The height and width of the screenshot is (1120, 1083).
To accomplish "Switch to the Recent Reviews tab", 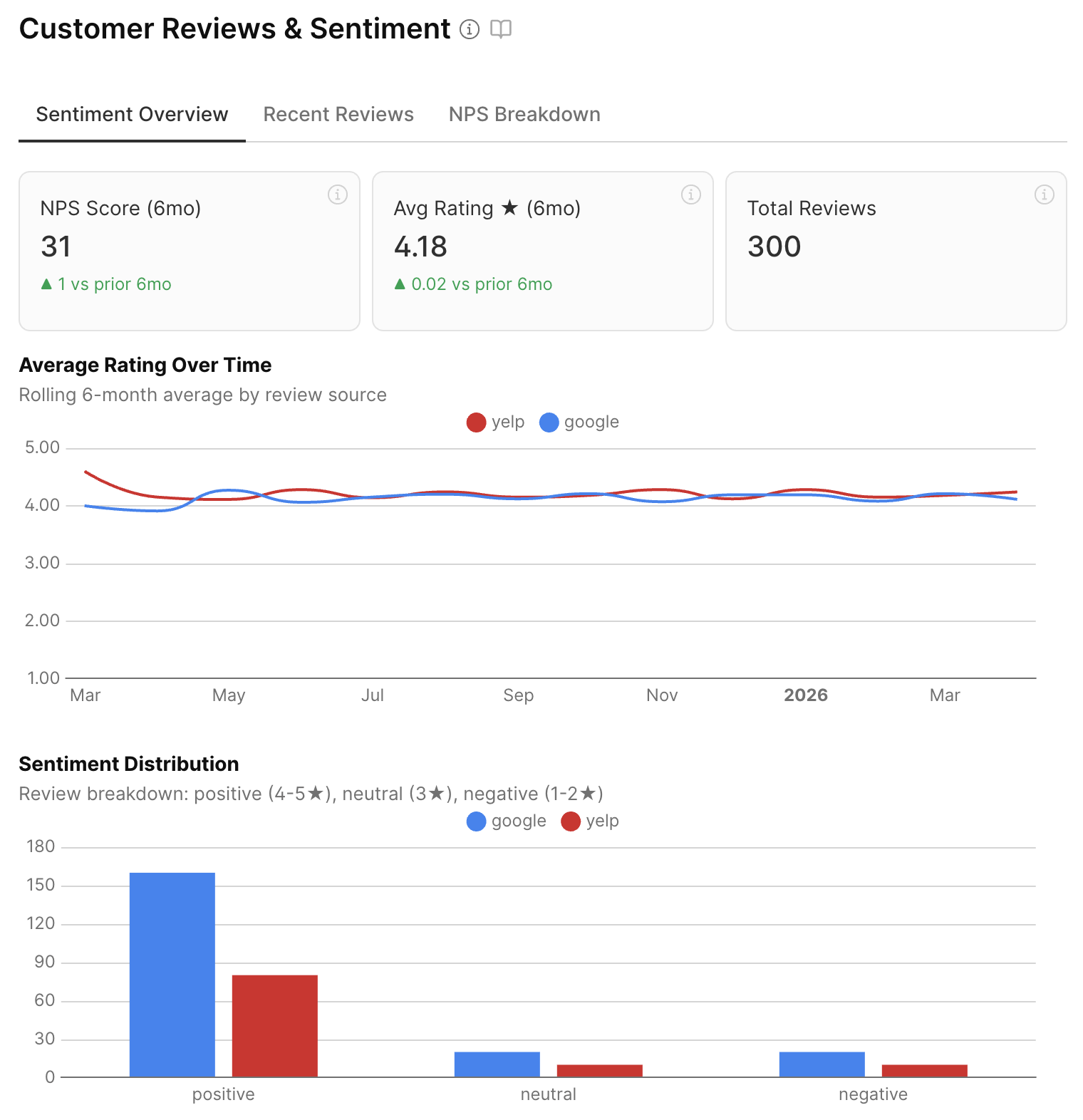I will [x=338, y=115].
